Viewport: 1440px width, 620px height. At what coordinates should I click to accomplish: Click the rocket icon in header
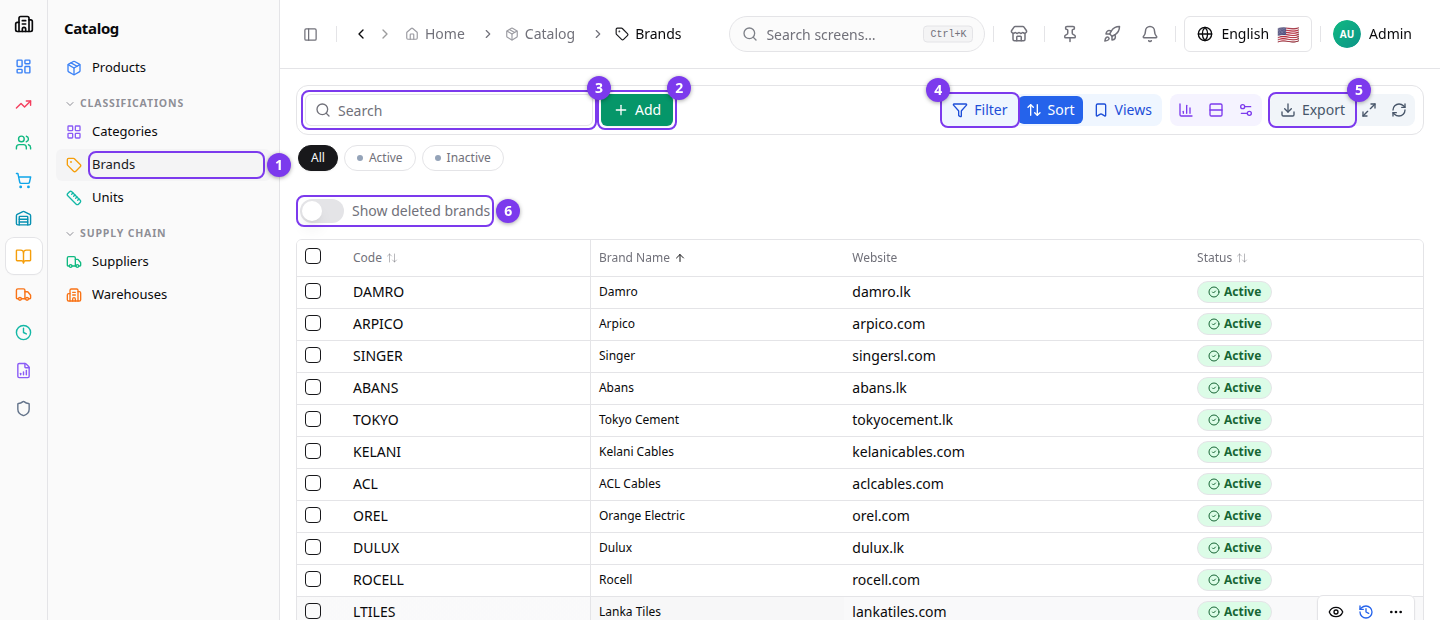tap(1111, 34)
